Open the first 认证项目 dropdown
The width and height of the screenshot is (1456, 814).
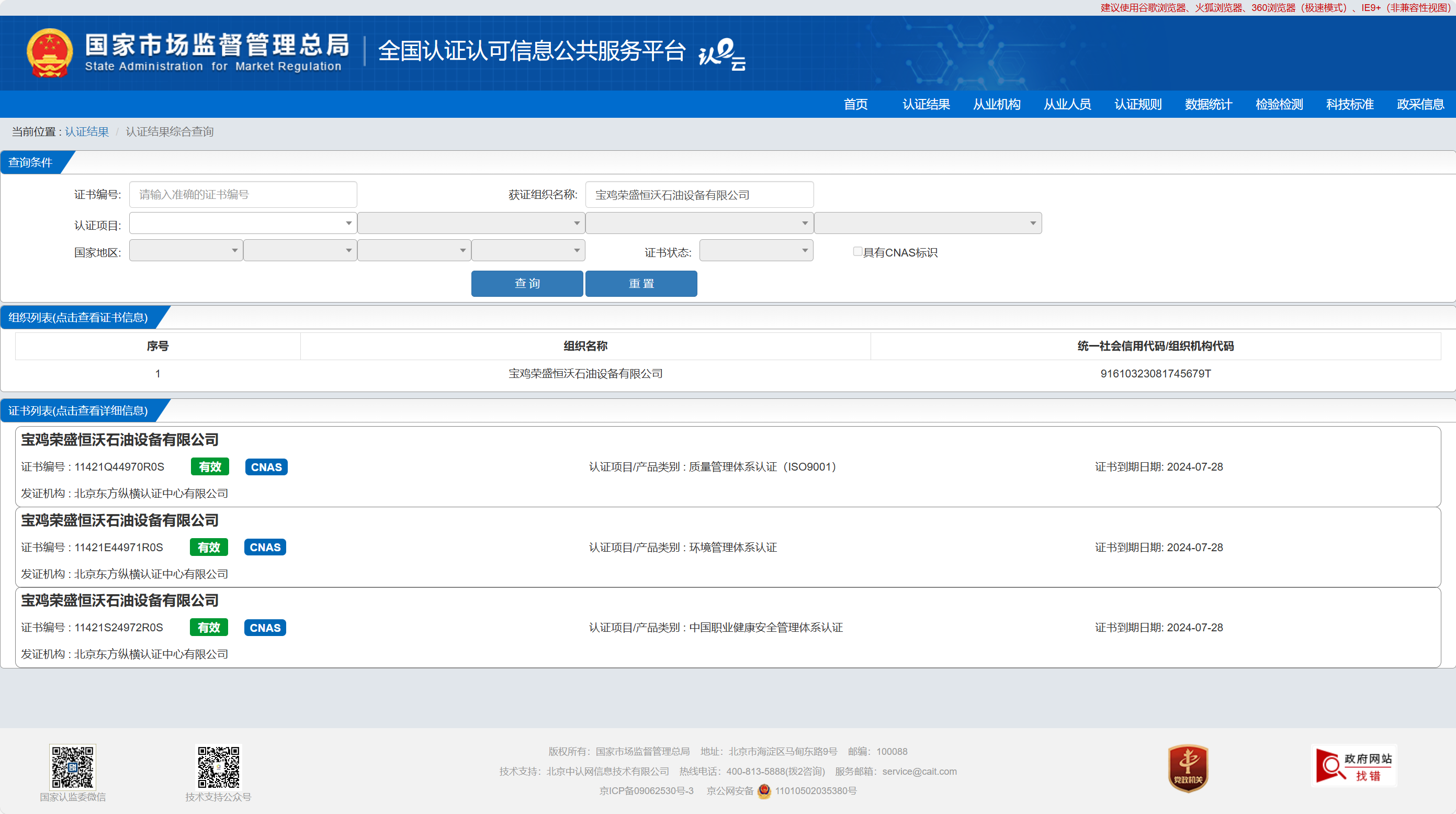243,223
